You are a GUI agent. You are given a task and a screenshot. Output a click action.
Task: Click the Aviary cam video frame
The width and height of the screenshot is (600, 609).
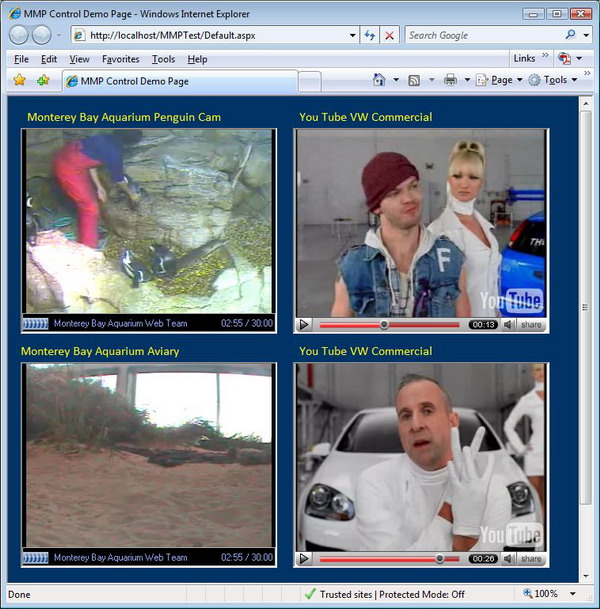[x=149, y=455]
